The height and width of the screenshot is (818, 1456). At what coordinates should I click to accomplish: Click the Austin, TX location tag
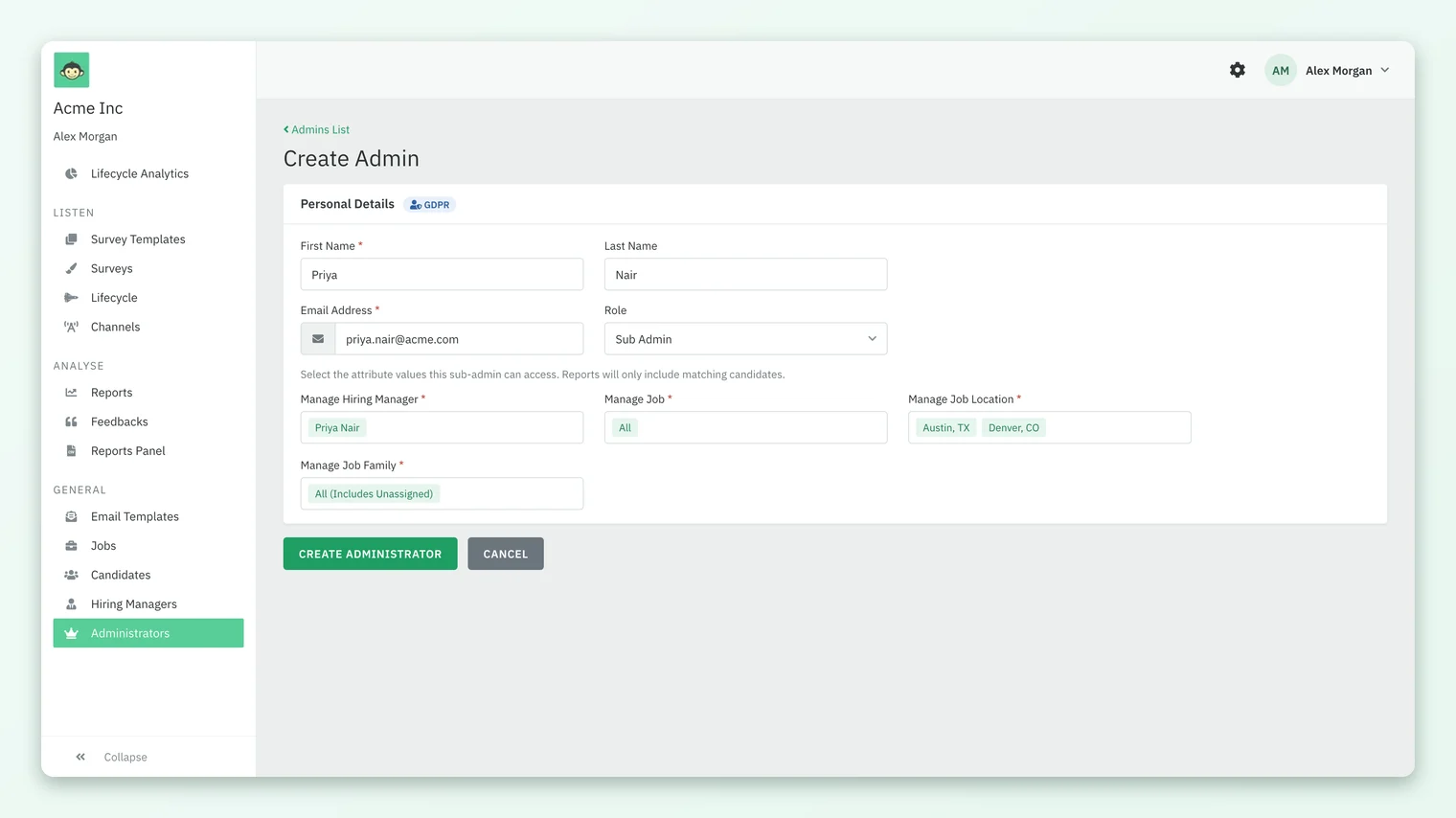[x=946, y=428]
